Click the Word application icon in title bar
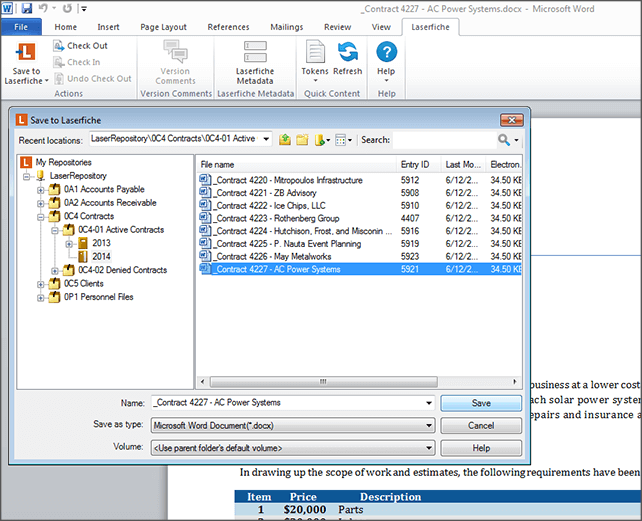 (7, 8)
